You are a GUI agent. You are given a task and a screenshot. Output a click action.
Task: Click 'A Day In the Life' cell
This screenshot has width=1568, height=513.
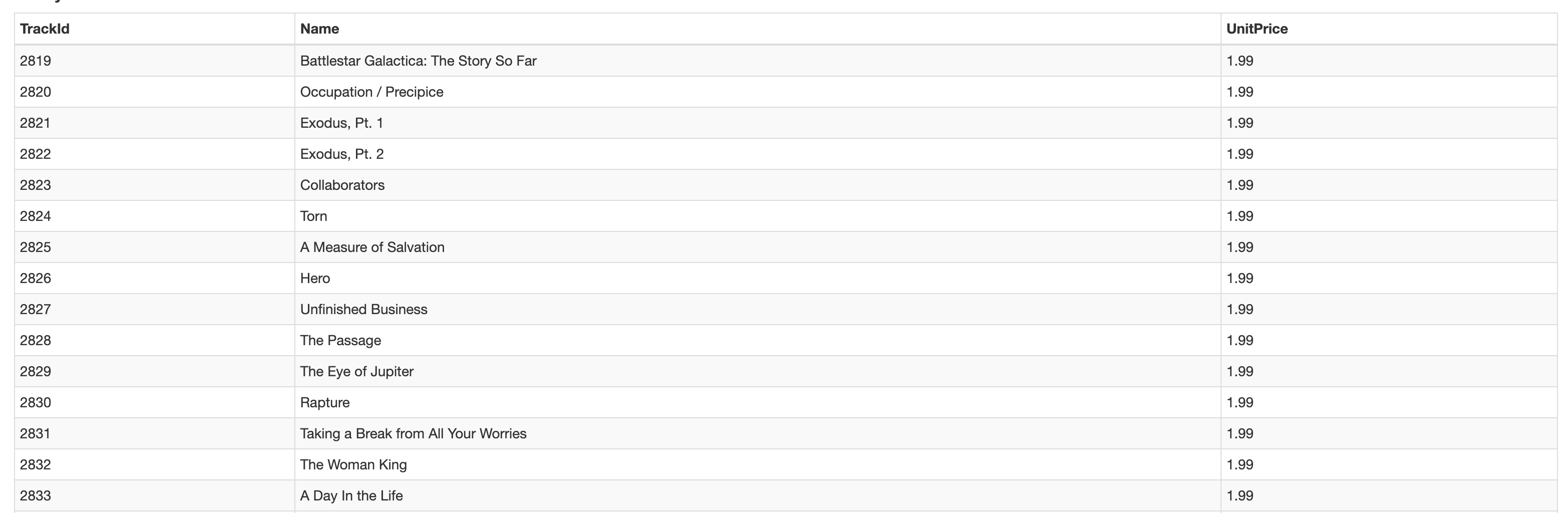coord(351,496)
